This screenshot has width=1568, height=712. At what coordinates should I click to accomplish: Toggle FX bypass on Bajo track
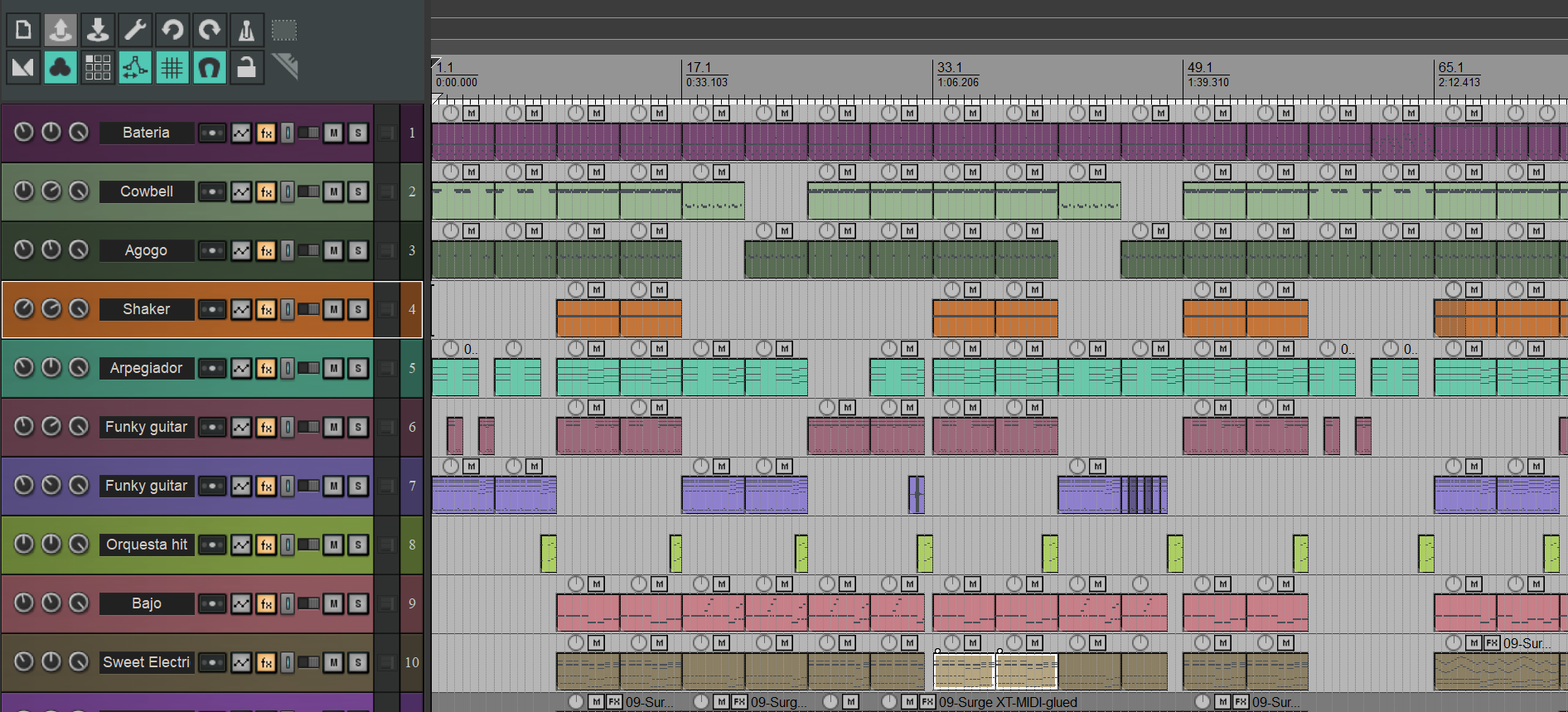(x=287, y=603)
